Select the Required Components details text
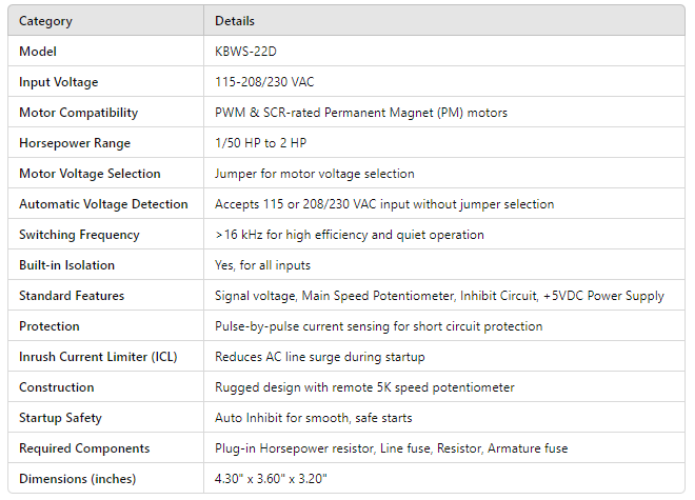The height and width of the screenshot is (500, 695). (x=391, y=449)
